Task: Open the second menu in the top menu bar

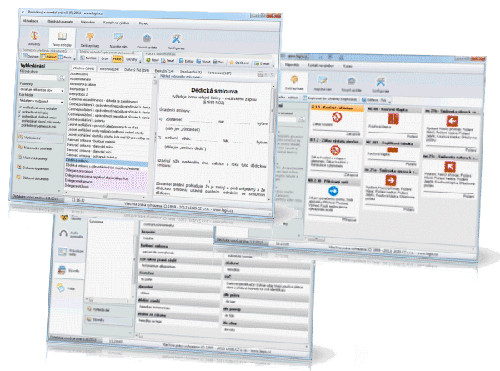Action: point(60,21)
